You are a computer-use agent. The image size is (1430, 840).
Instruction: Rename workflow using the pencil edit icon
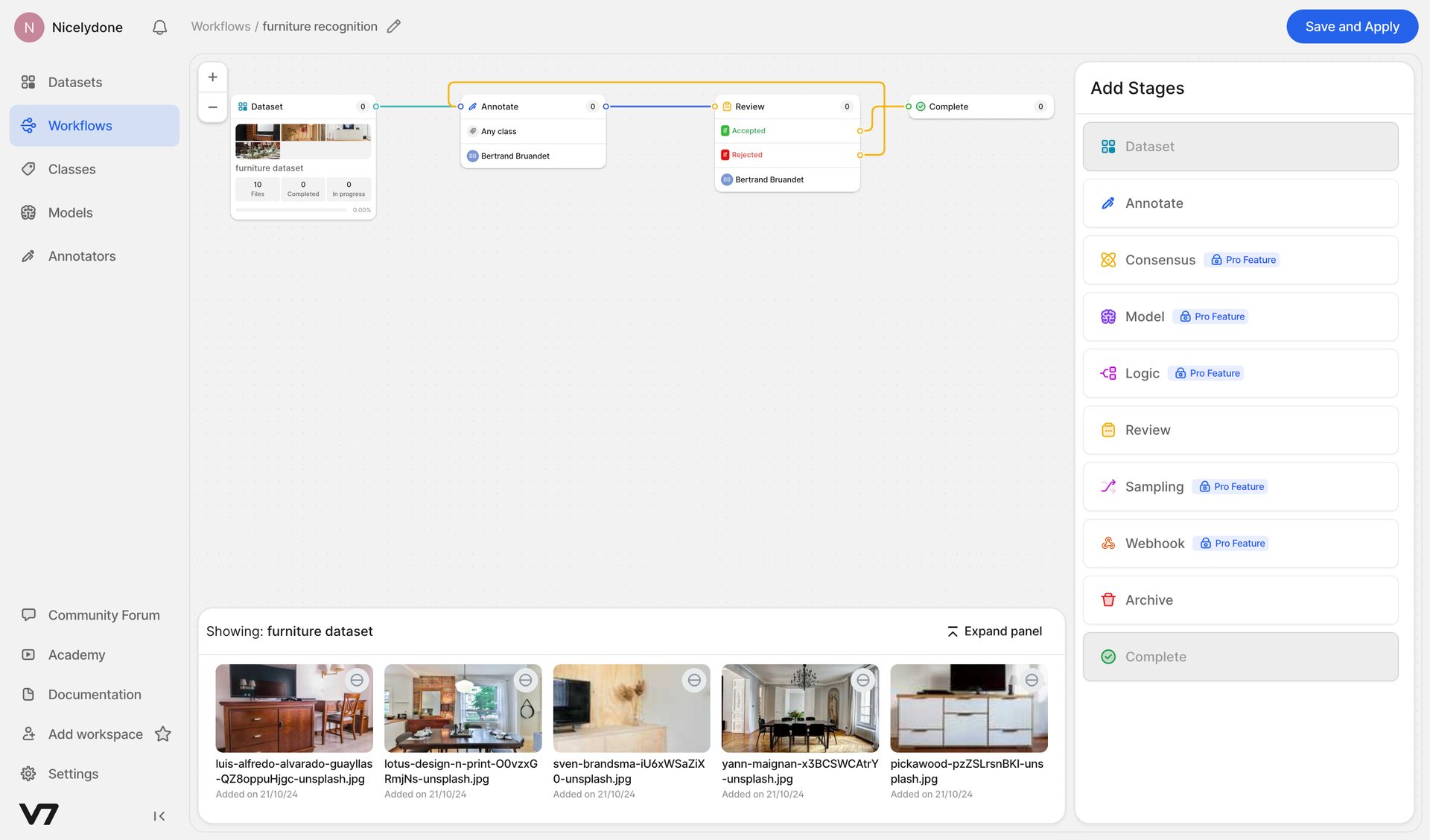coord(394,26)
